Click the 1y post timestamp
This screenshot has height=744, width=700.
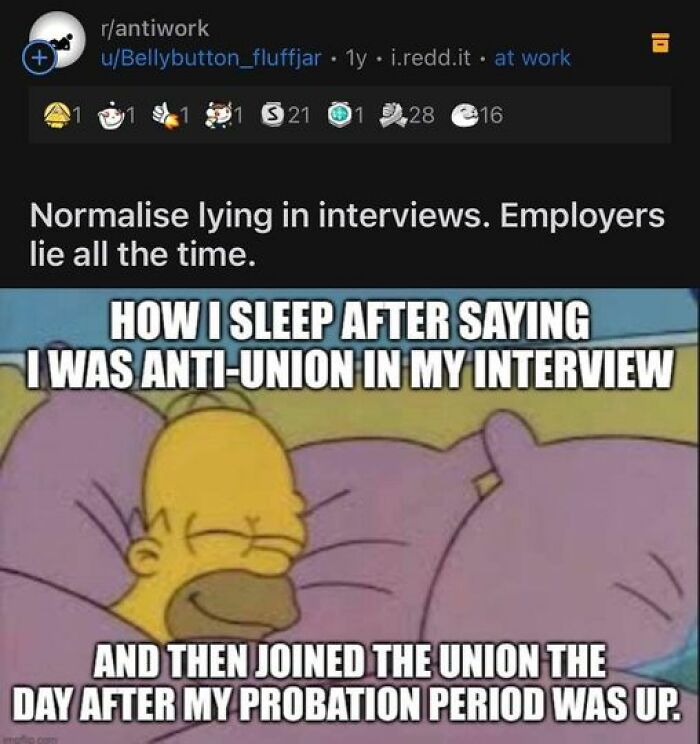(x=356, y=58)
